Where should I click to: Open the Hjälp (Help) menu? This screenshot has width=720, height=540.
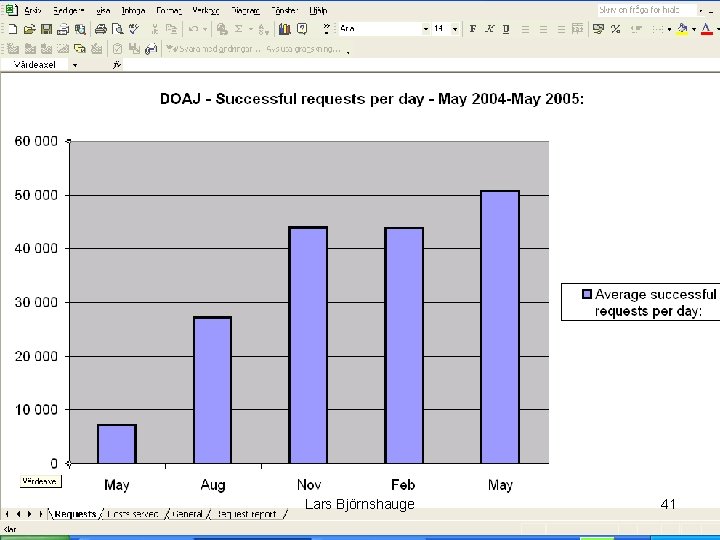pos(318,10)
